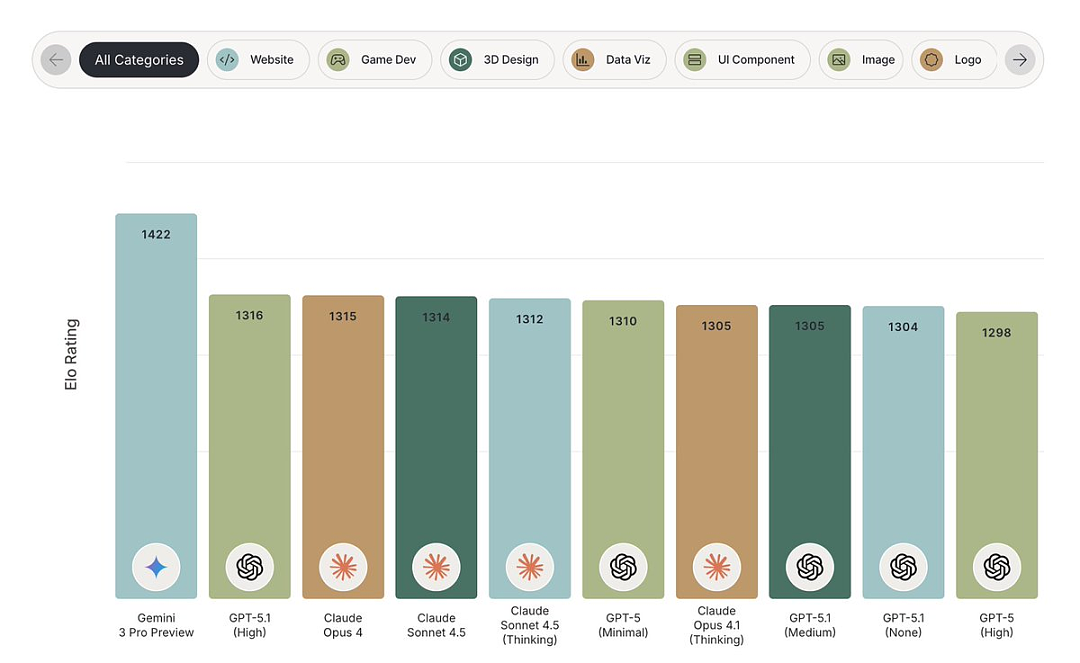
Task: Click the Claude logo on Opus 4.1 (Thinking) bar
Action: coord(716,567)
